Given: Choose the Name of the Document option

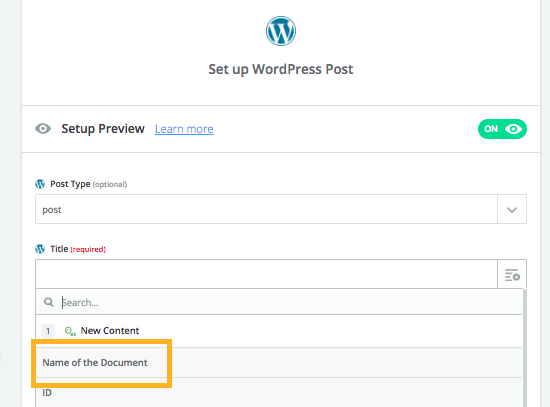Looking at the screenshot, I should pyautogui.click(x=279, y=363).
